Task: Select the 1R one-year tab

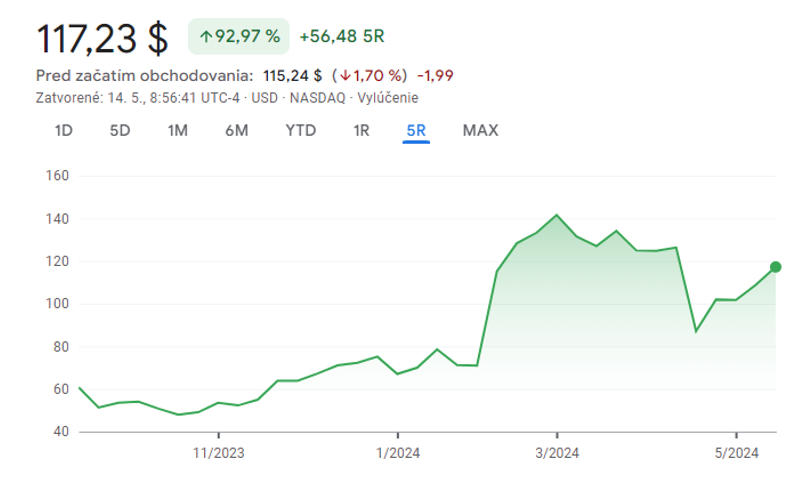Action: (361, 130)
